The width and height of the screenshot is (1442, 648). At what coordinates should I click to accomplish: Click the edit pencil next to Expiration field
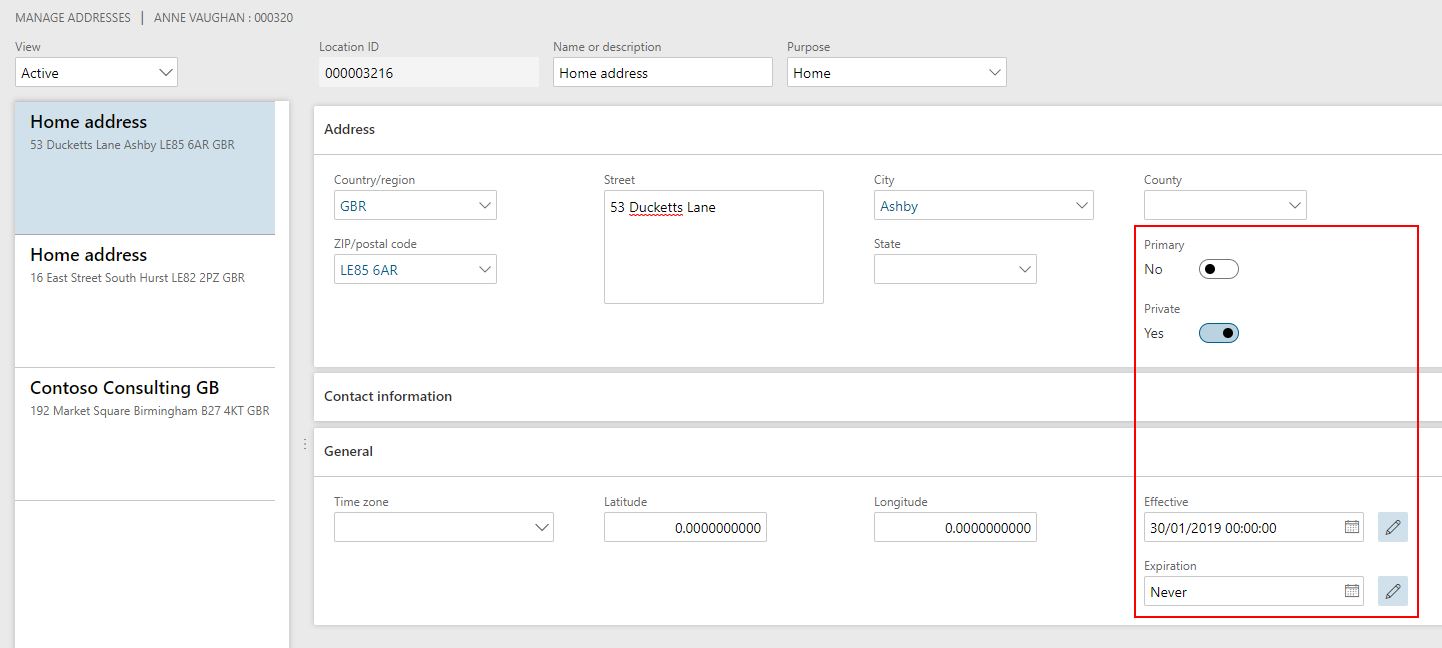coord(1392,591)
